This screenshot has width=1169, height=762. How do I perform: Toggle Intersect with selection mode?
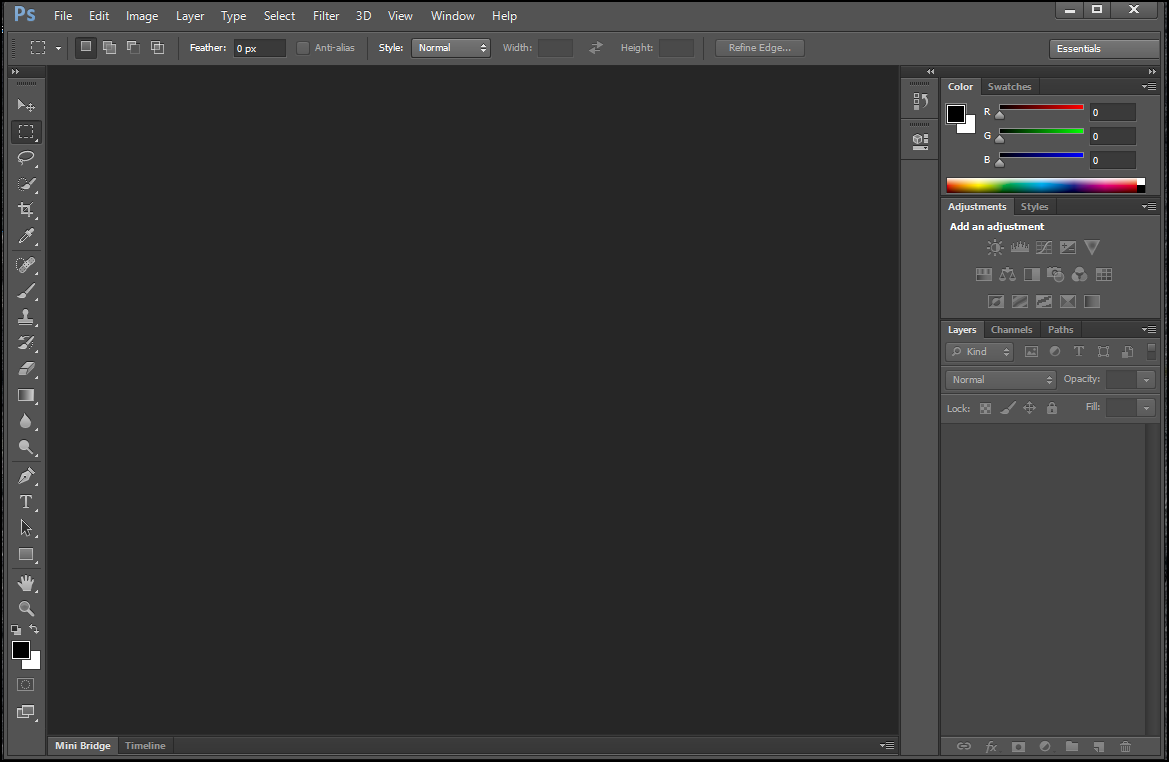[157, 48]
